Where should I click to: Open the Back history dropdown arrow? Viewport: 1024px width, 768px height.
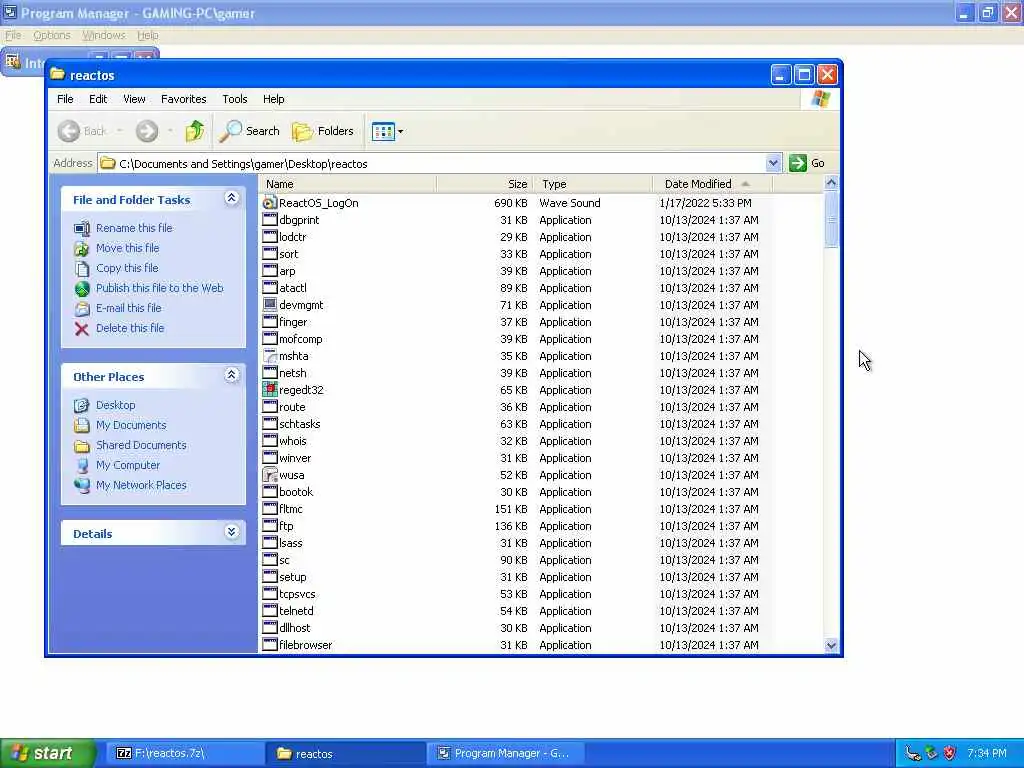[120, 131]
